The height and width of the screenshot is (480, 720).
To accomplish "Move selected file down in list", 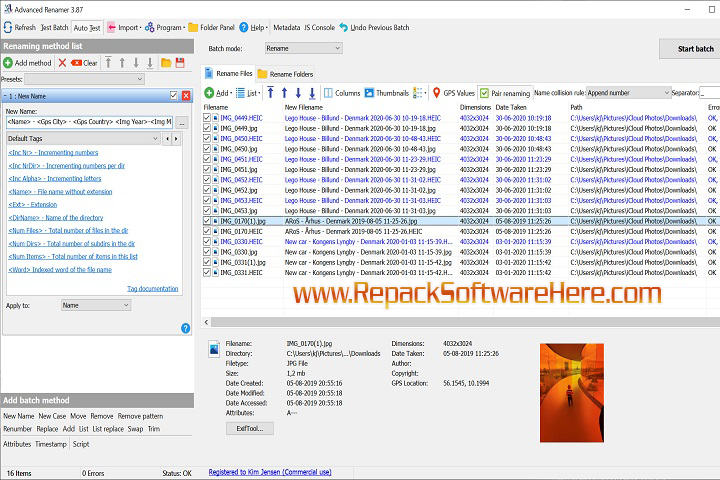I will pos(298,93).
